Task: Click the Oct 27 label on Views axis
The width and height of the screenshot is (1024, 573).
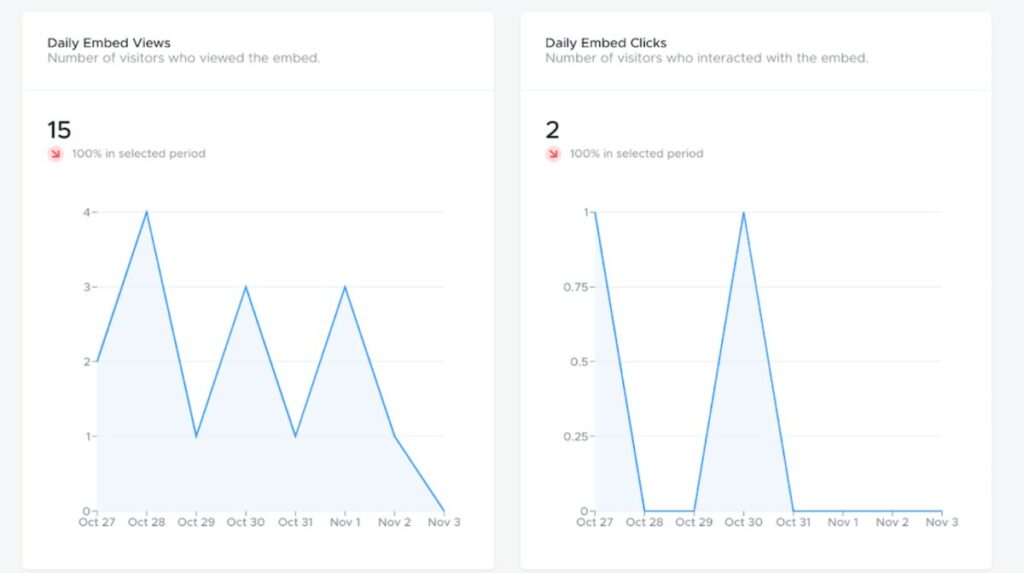Action: click(97, 522)
